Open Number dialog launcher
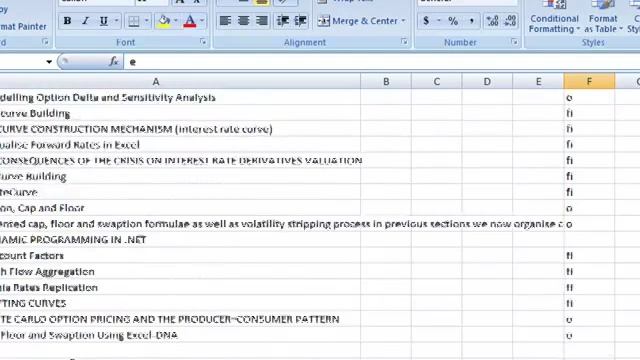Viewport: 640px width, 360px height. pos(514,42)
